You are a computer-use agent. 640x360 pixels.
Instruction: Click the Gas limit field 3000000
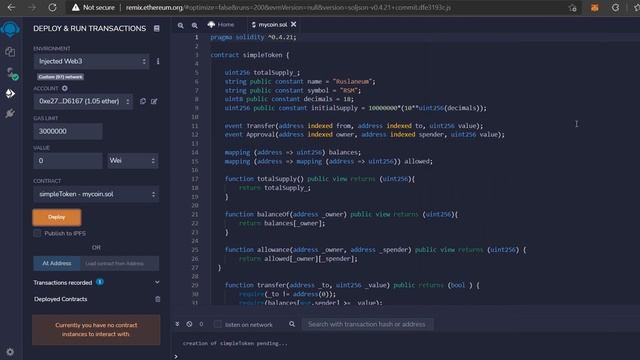(68, 131)
